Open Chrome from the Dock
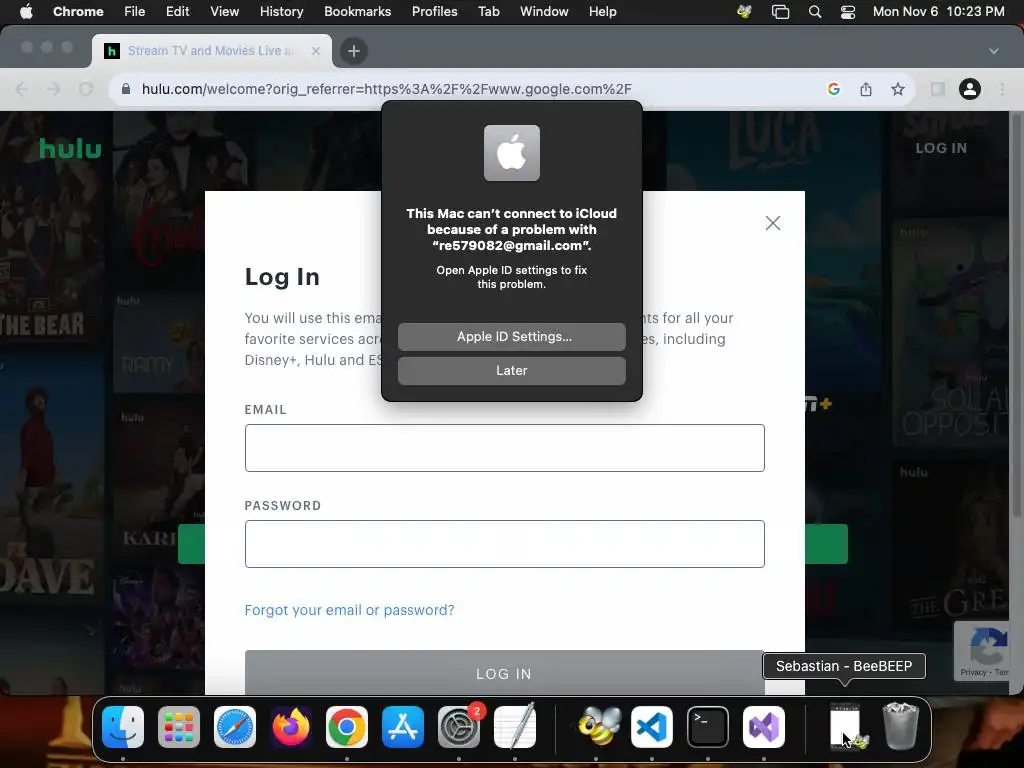This screenshot has height=768, width=1024. tap(347, 727)
